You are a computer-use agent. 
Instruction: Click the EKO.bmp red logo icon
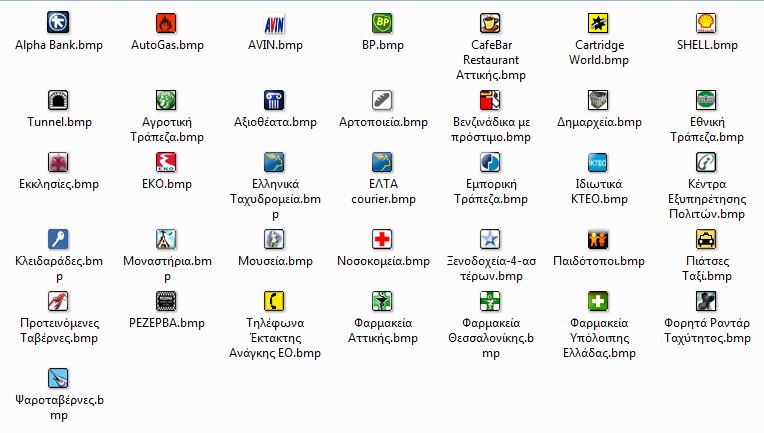[x=166, y=162]
